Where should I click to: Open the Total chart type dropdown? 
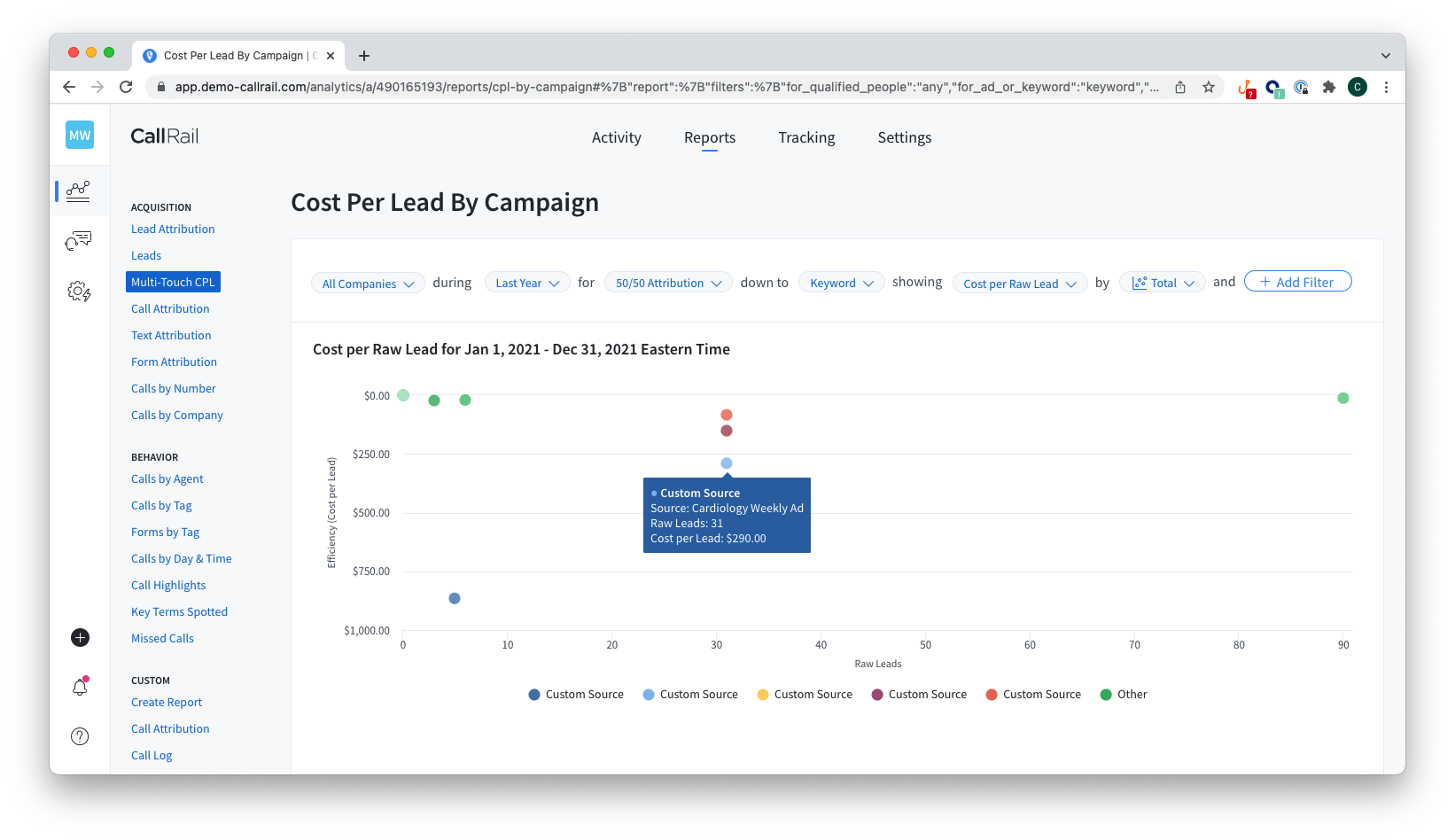1163,284
